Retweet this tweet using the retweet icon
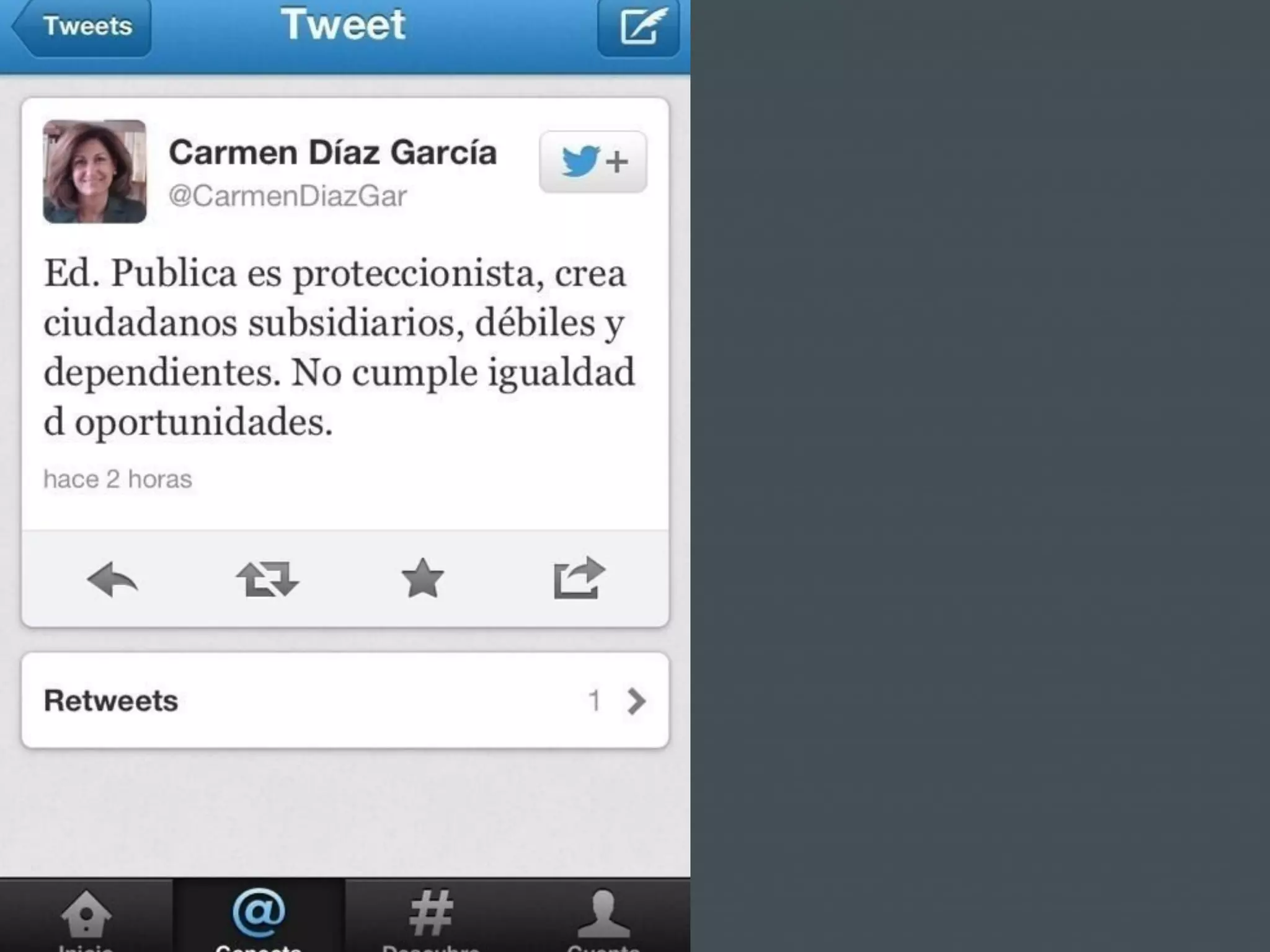The height and width of the screenshot is (952, 1270). point(267,579)
